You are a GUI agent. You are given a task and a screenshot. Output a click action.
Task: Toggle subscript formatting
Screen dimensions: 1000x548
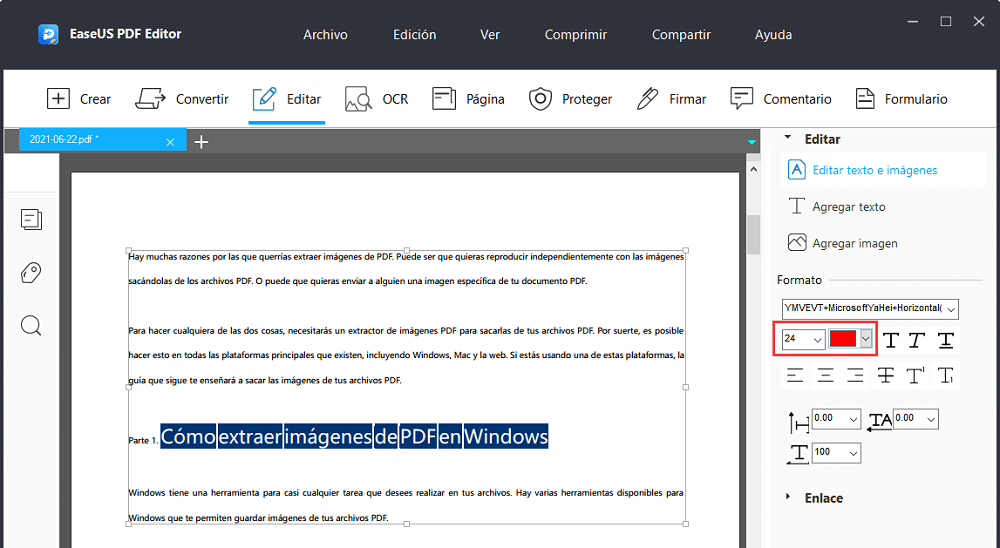click(946, 376)
